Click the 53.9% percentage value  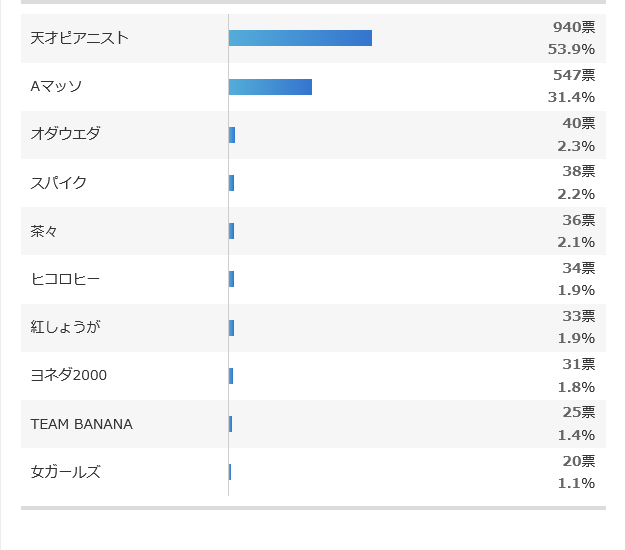[x=571, y=49]
